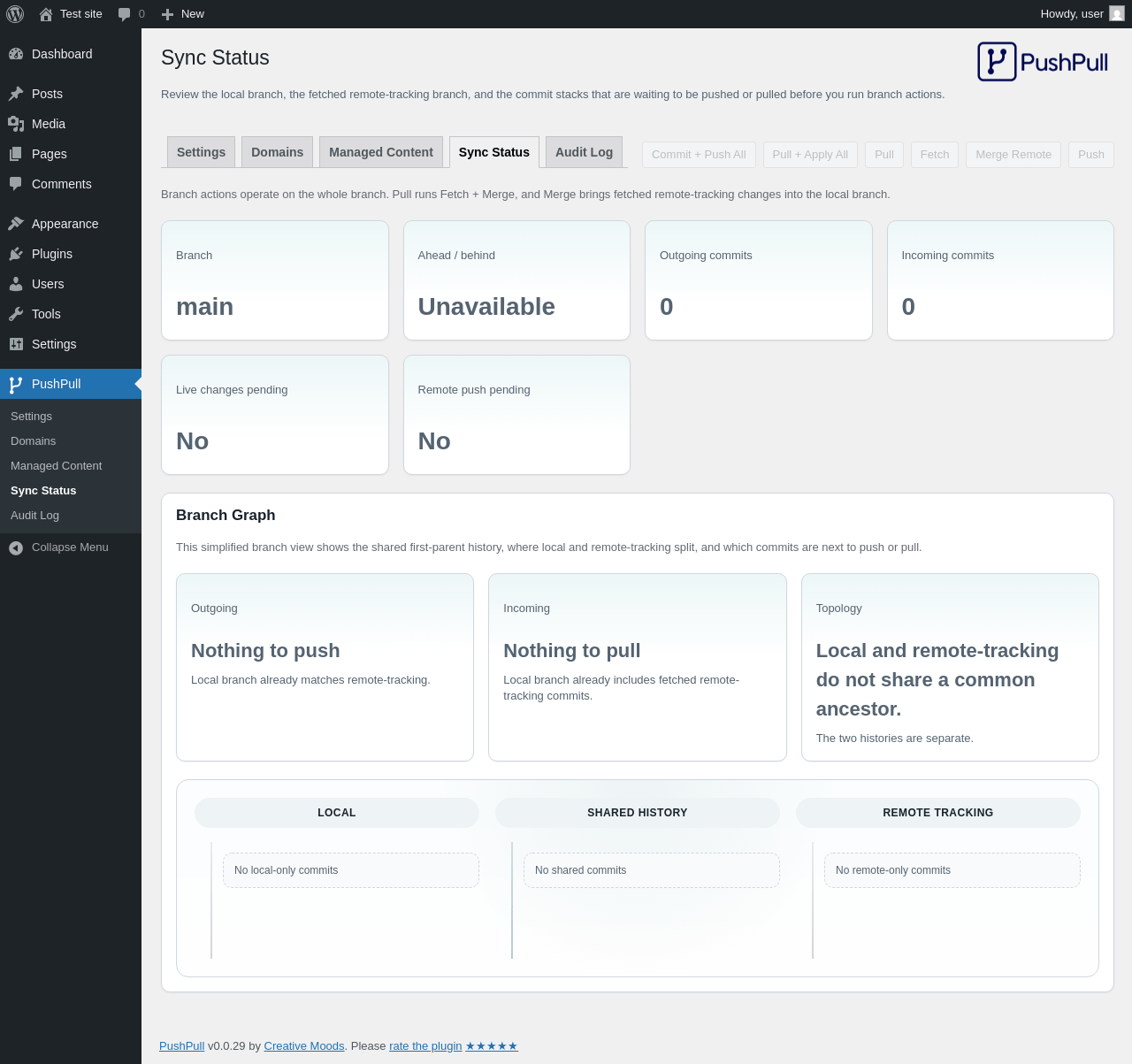Open the comments bubble icon in admin bar
1132x1064 pixels.
[125, 14]
